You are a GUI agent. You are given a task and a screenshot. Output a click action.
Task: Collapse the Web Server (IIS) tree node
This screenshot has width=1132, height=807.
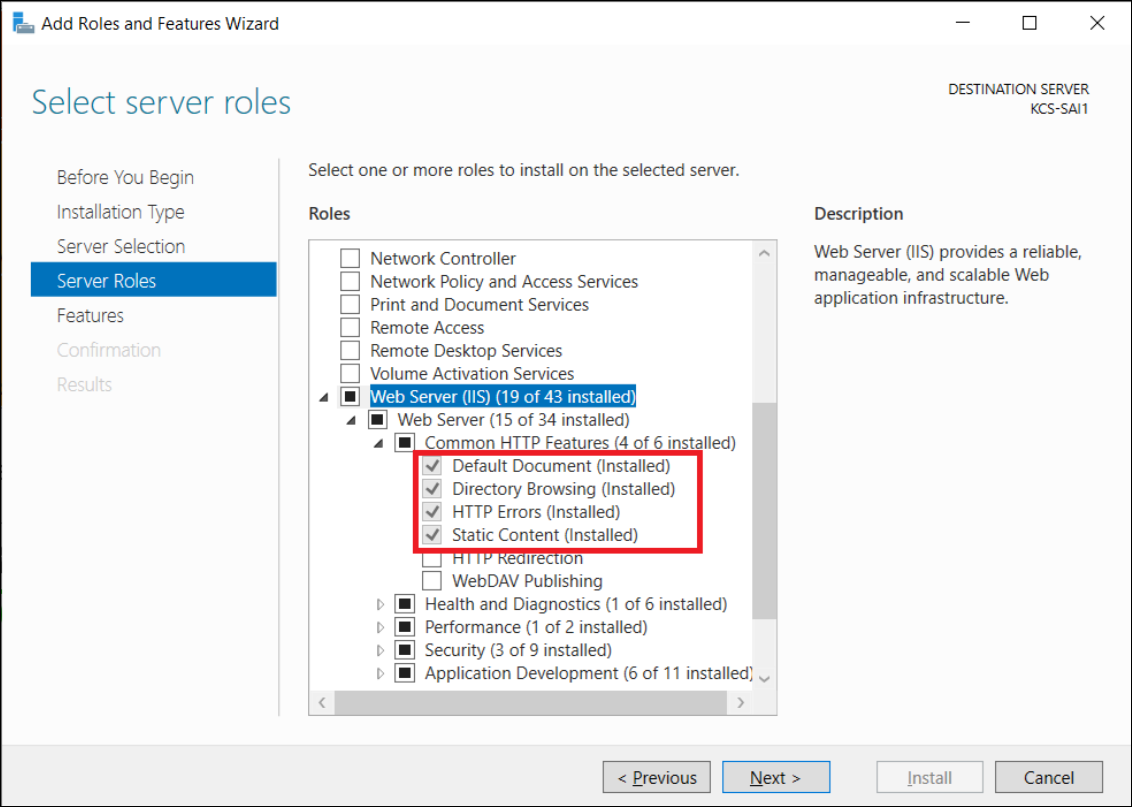tap(324, 397)
